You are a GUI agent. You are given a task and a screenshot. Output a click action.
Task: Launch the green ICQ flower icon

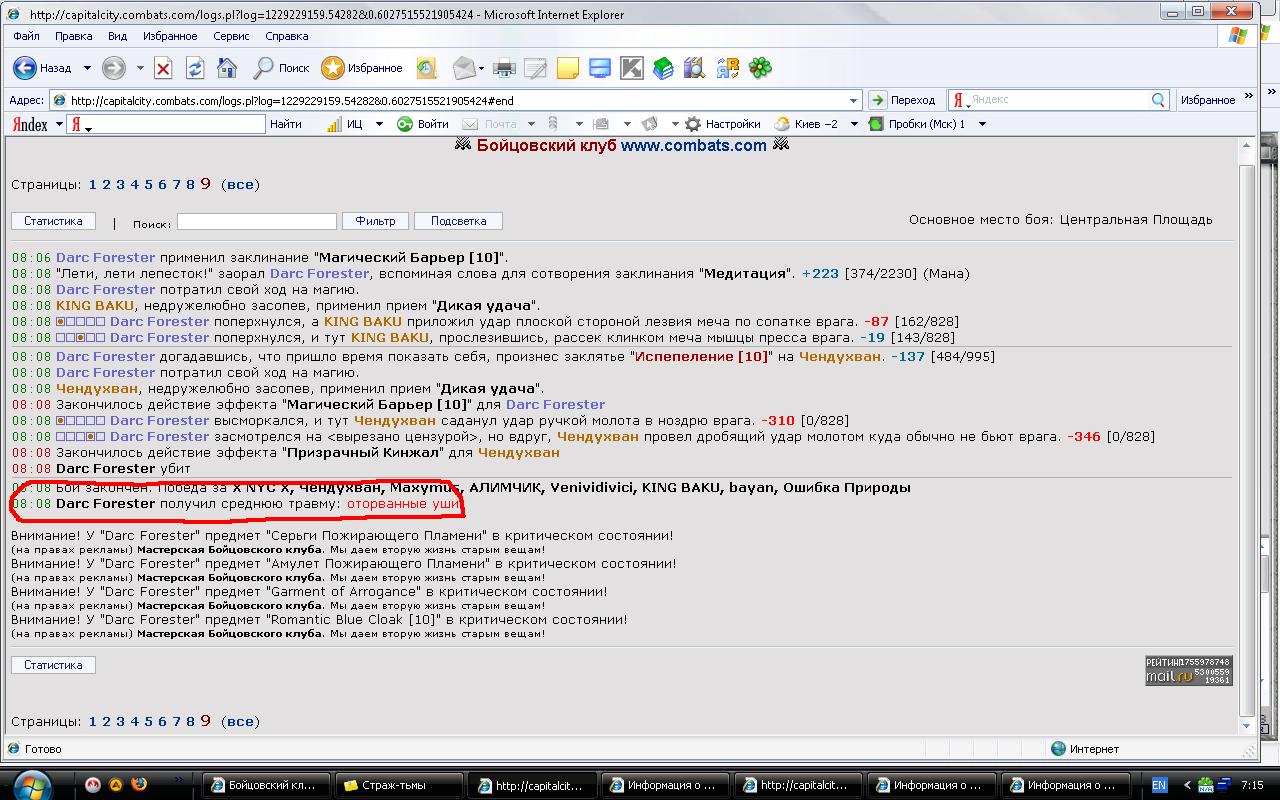point(760,68)
